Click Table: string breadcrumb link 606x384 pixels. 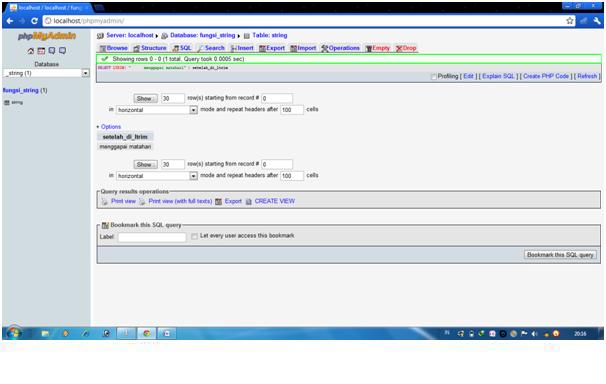click(x=270, y=35)
